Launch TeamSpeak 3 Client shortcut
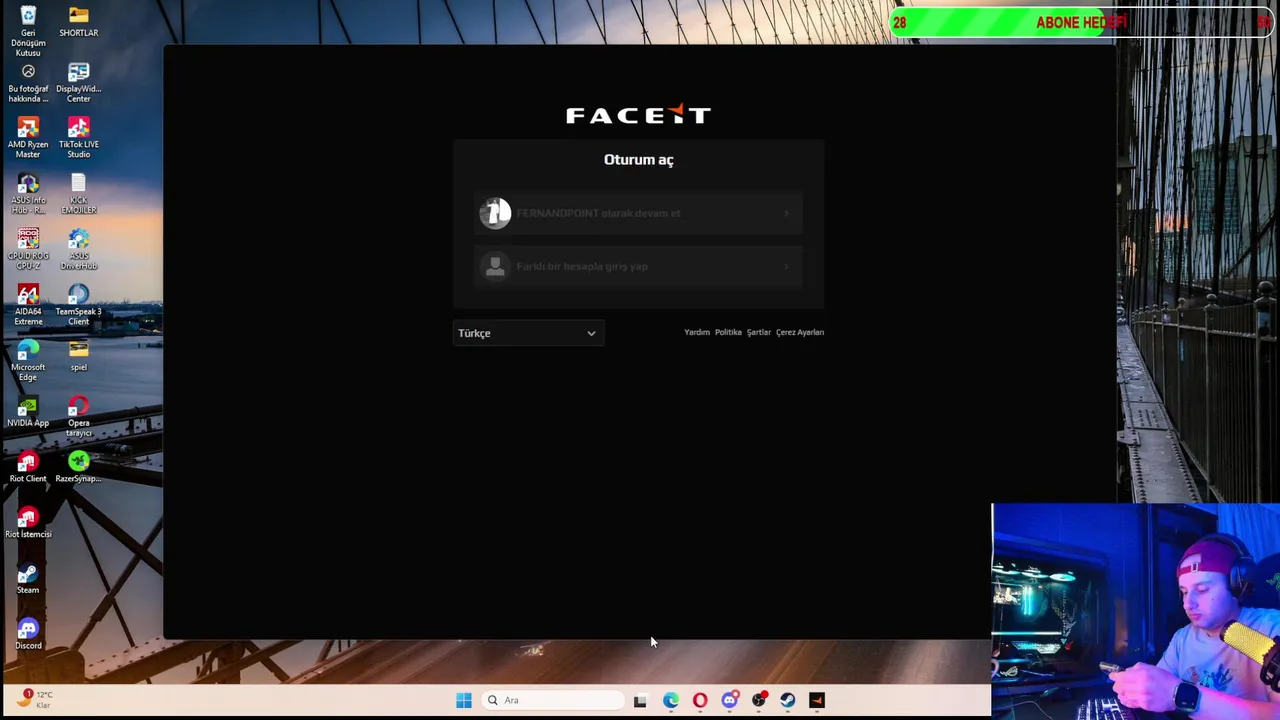The height and width of the screenshot is (720, 1280). click(x=78, y=306)
